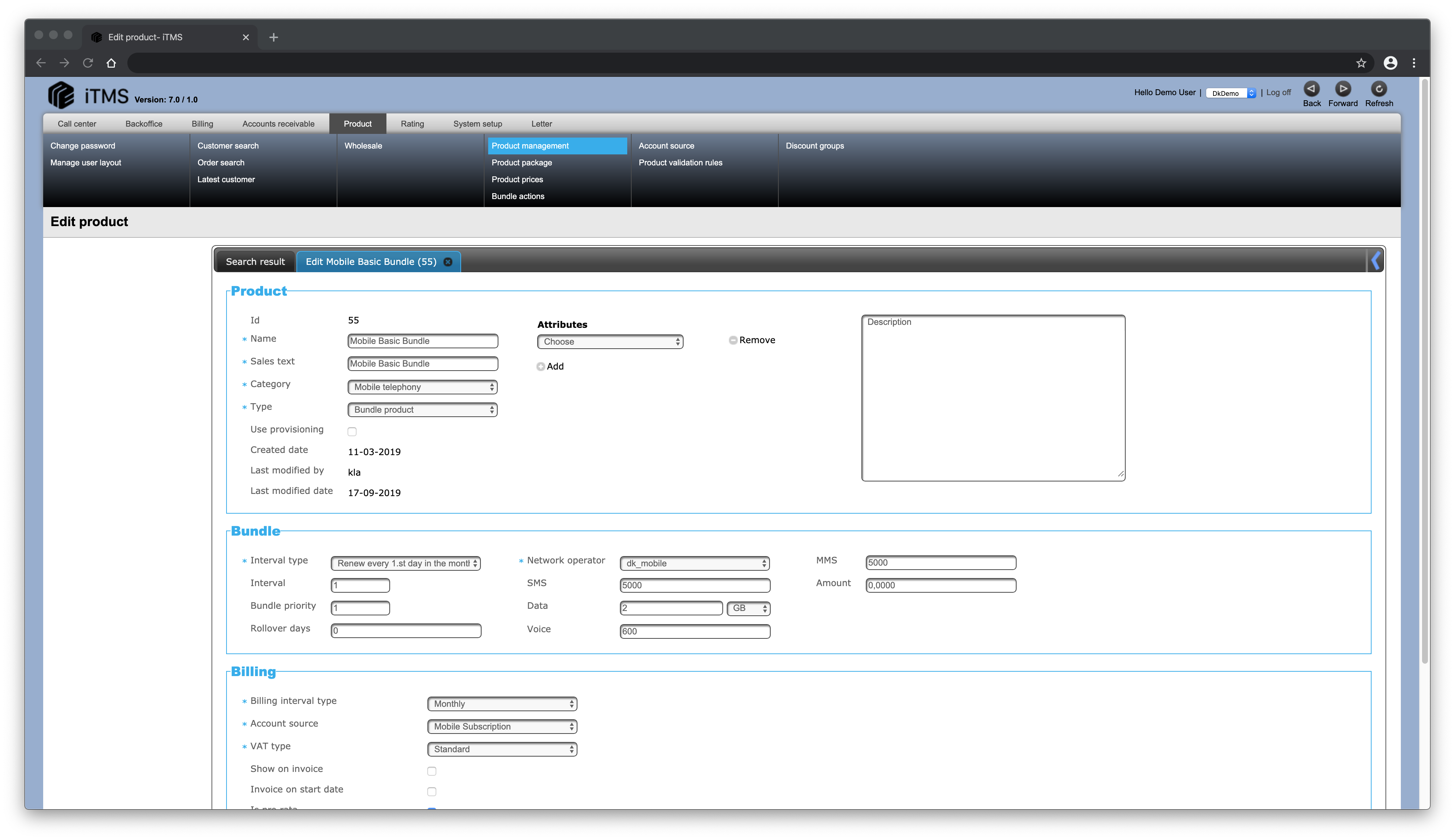Click the Amount input field
This screenshot has width=1455, height=840.
[x=940, y=586]
